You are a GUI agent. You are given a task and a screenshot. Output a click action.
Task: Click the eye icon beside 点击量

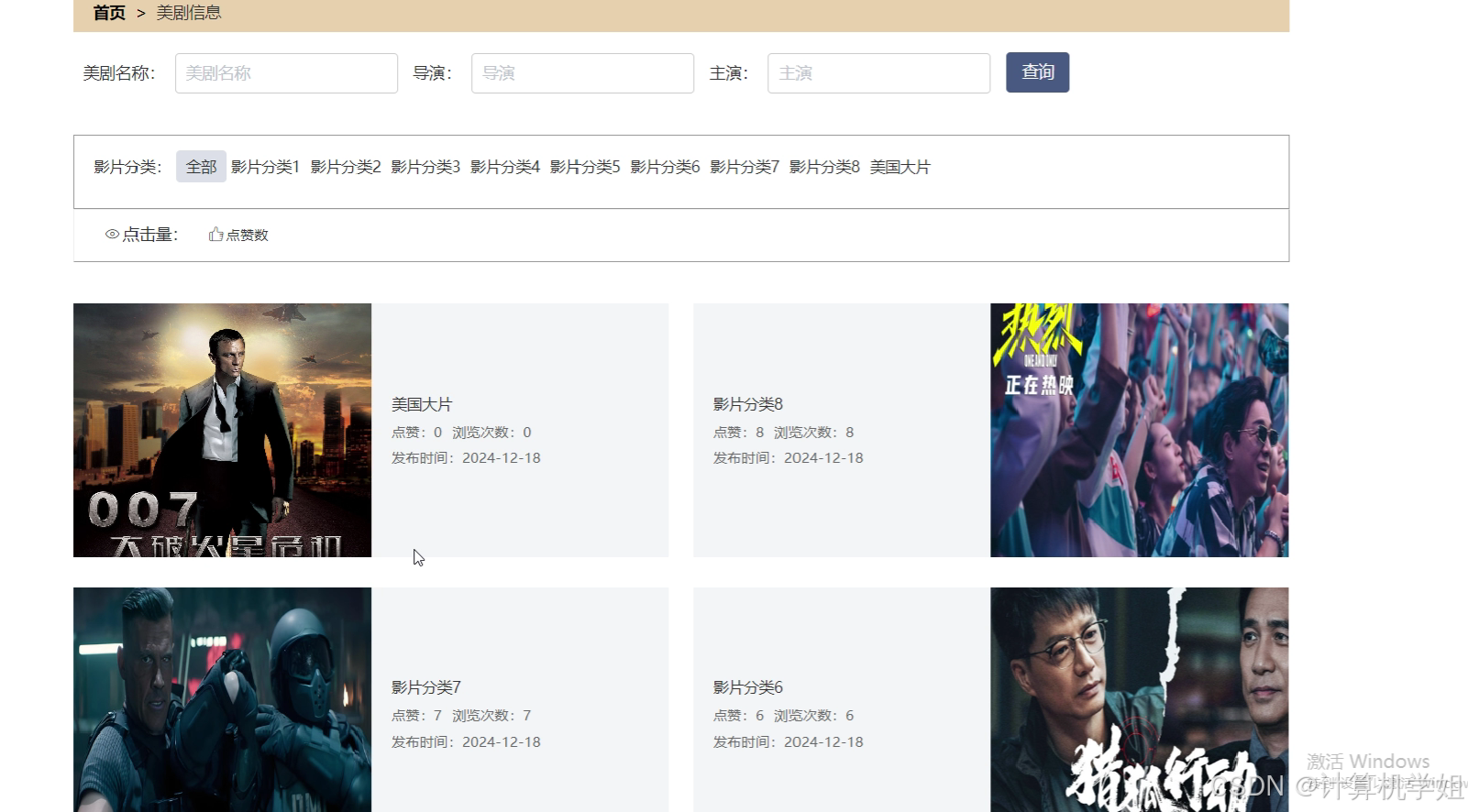[x=112, y=235]
